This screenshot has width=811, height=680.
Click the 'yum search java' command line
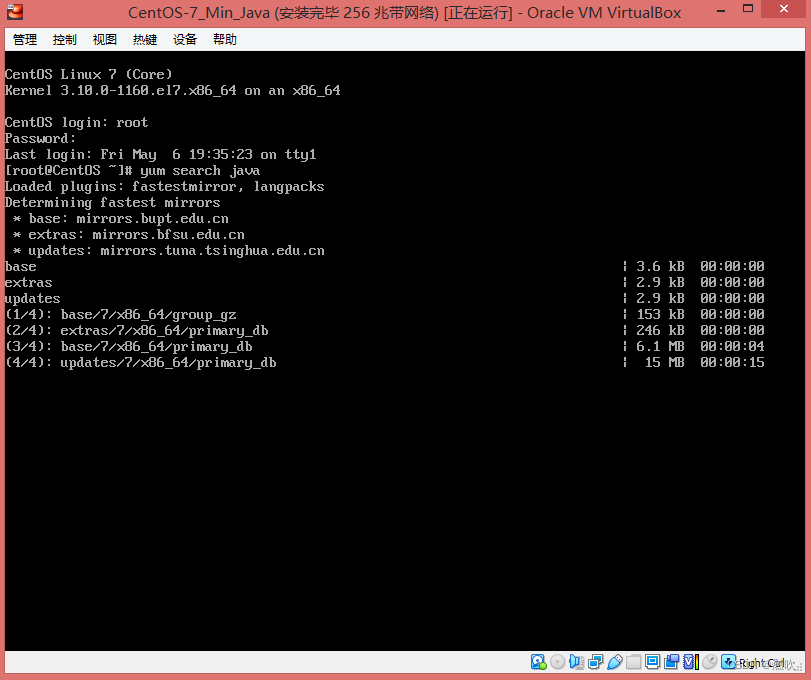(x=132, y=171)
